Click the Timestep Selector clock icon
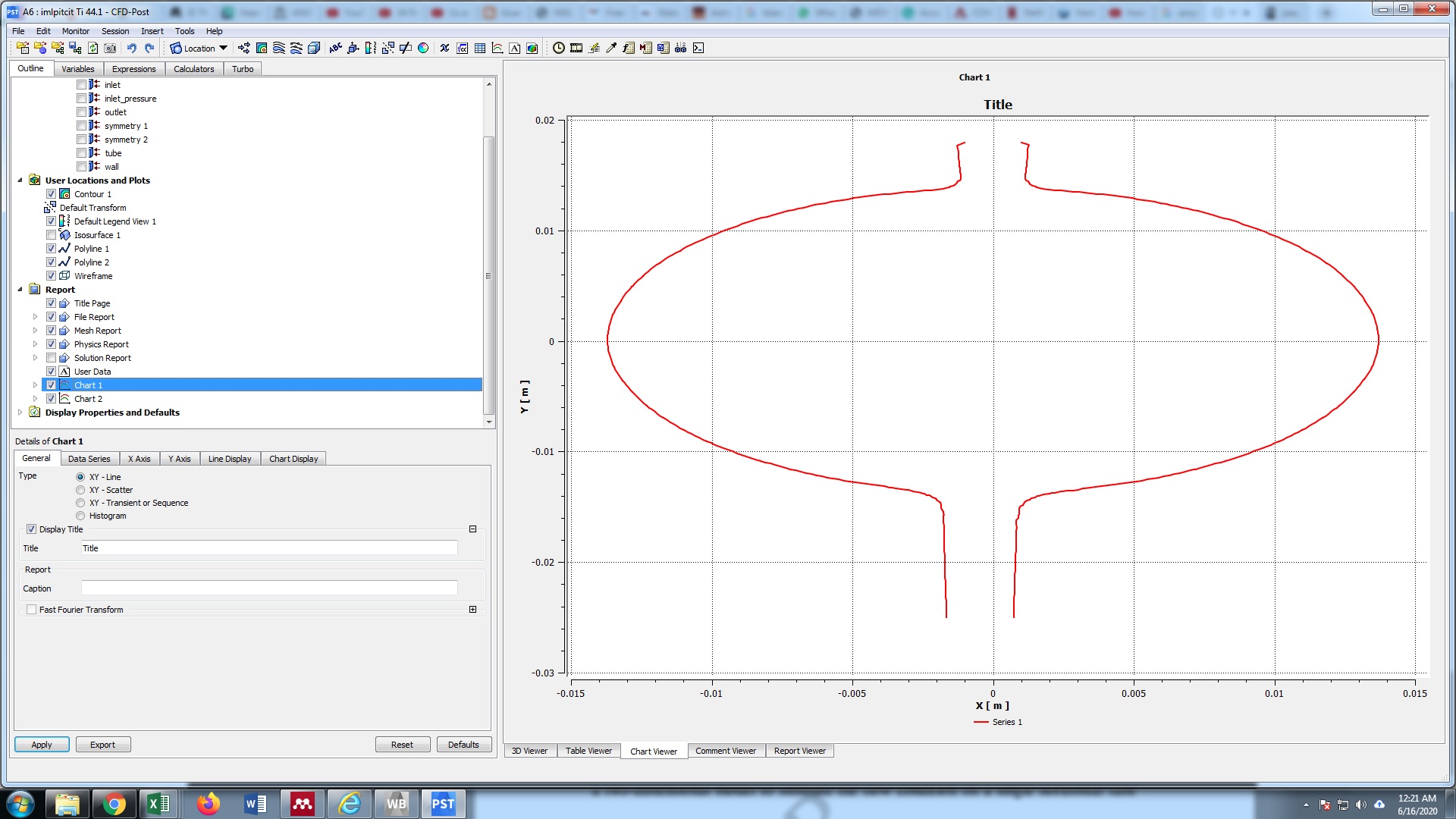 point(559,48)
